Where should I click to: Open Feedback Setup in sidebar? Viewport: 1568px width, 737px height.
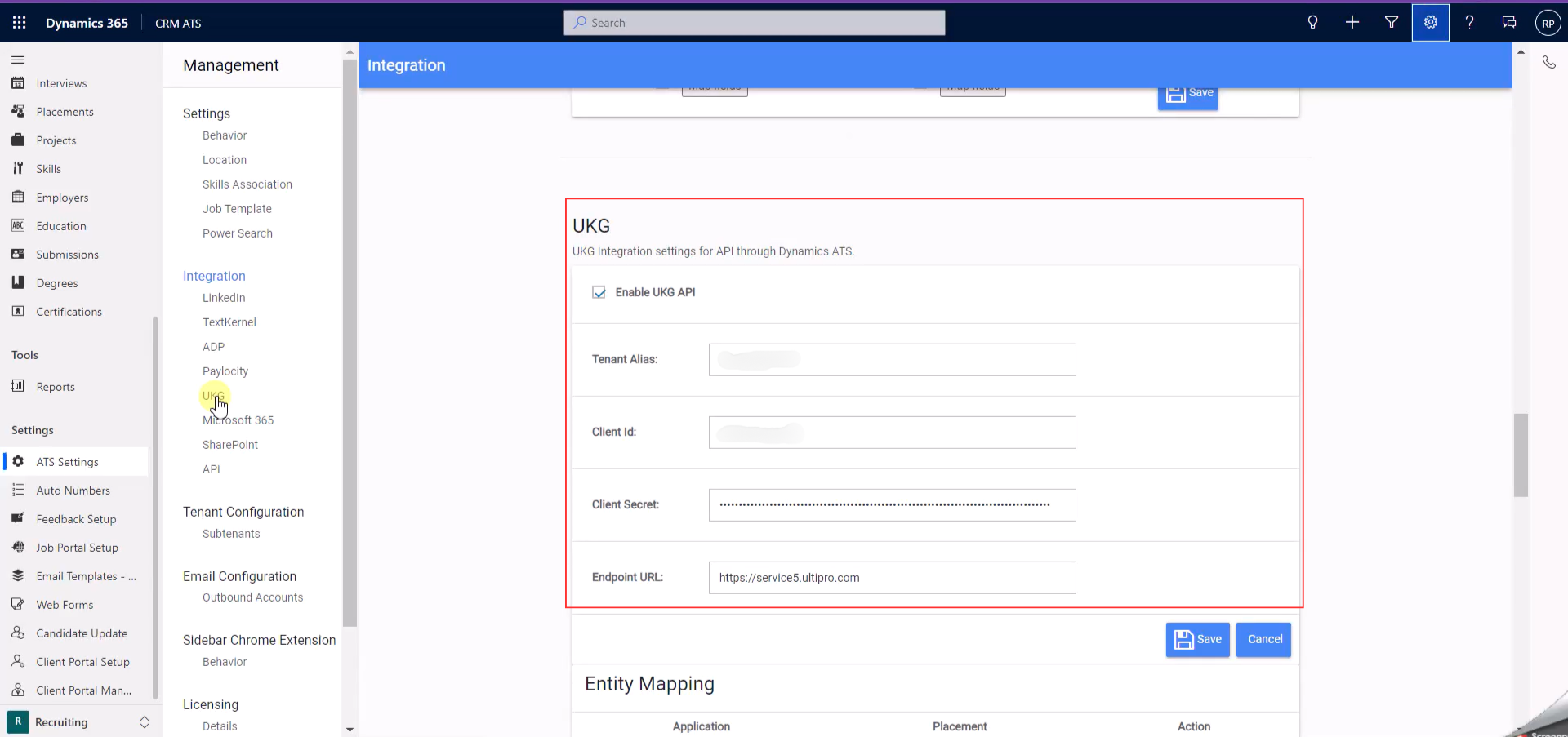pyautogui.click(x=76, y=519)
